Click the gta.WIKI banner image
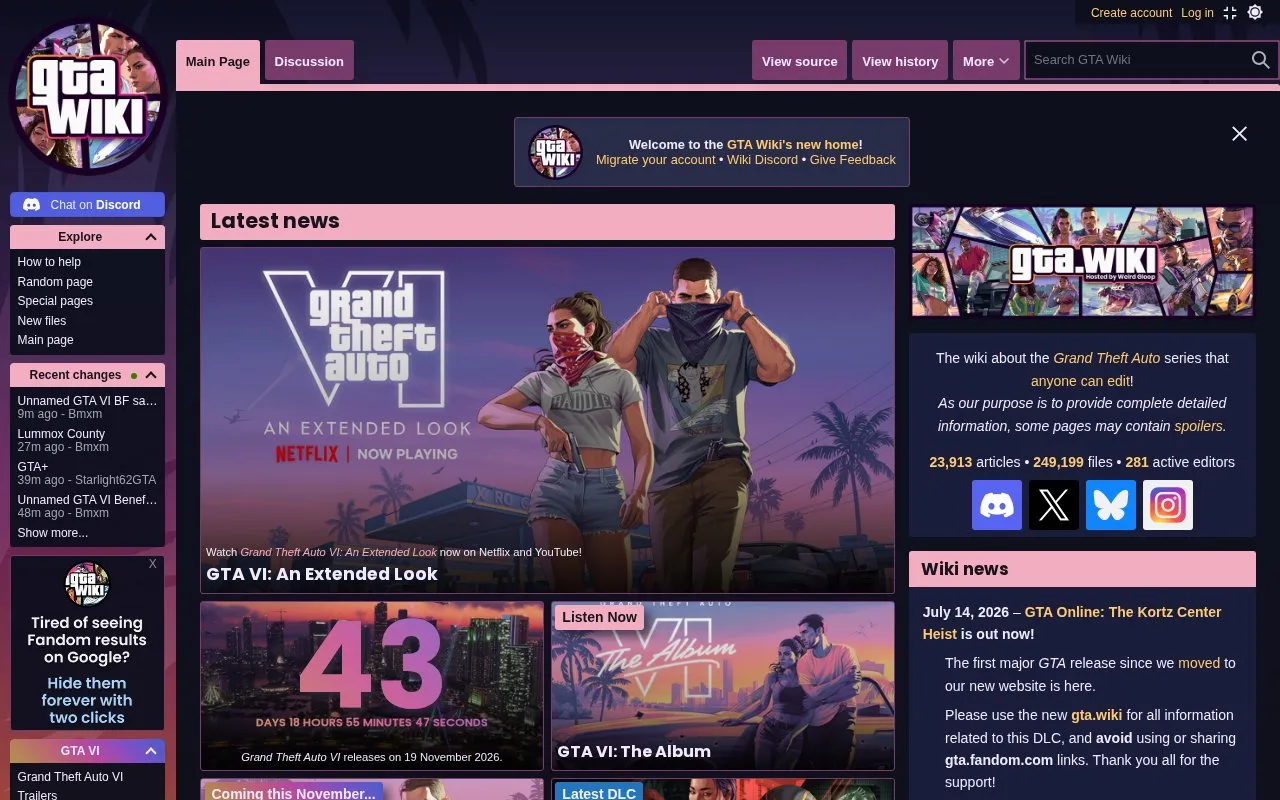This screenshot has height=800, width=1280. [x=1082, y=262]
